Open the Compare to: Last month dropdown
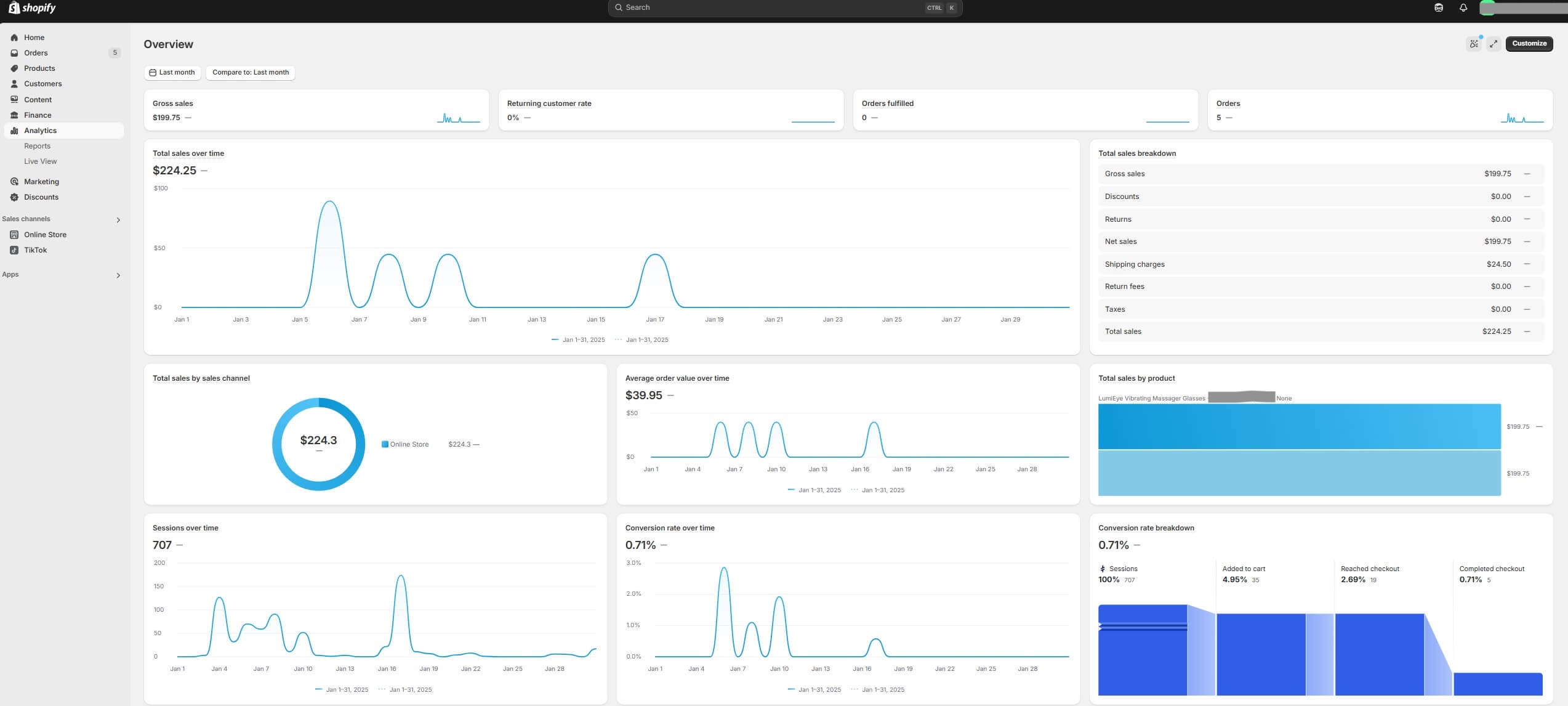Viewport: 1568px width, 706px height. point(251,73)
